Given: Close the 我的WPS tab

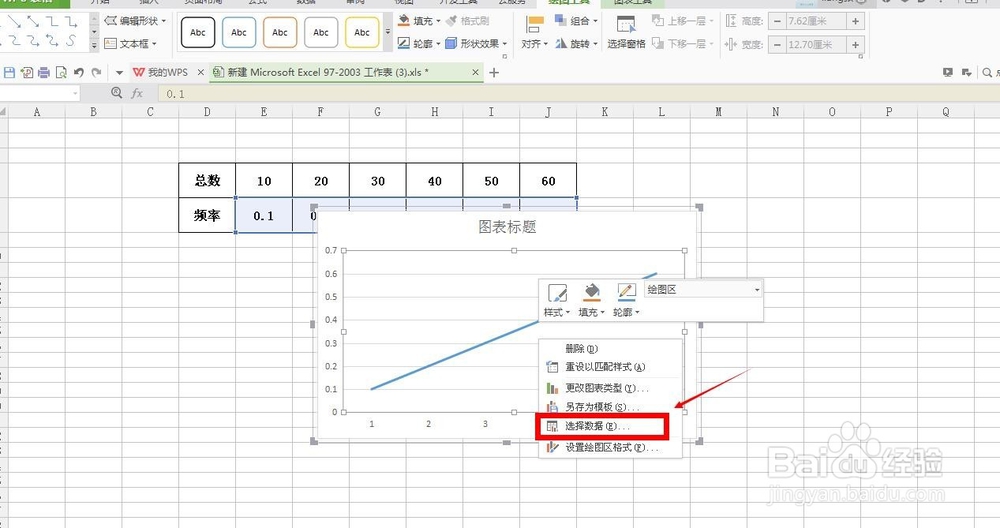Looking at the screenshot, I should (201, 73).
